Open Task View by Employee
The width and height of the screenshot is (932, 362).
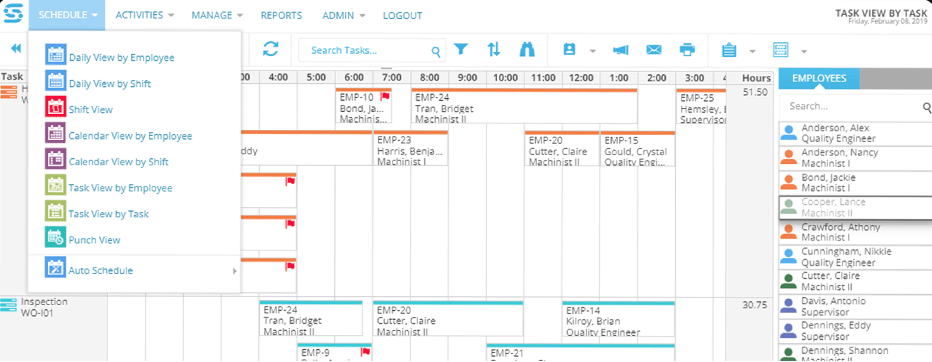[x=109, y=187]
